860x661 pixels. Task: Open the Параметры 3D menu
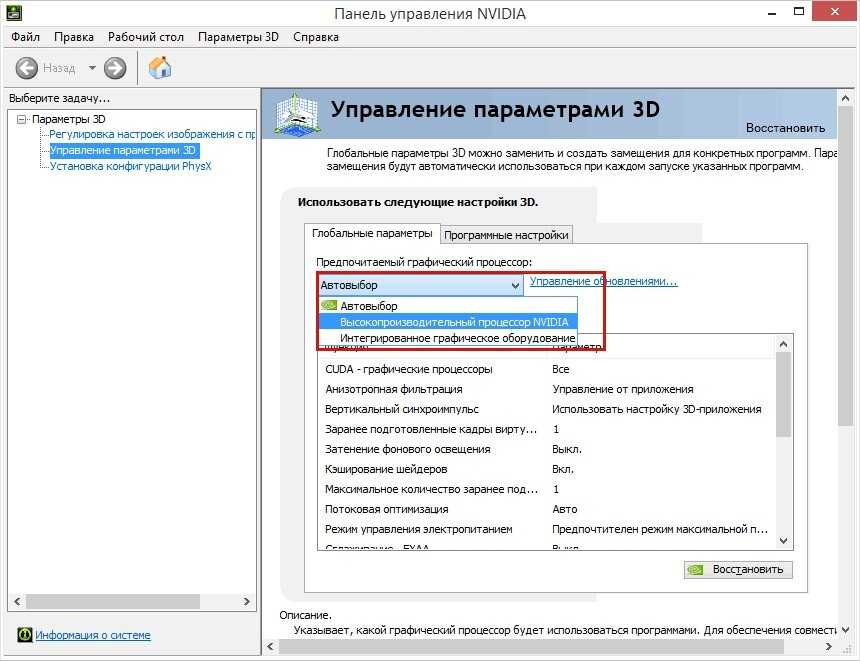238,37
